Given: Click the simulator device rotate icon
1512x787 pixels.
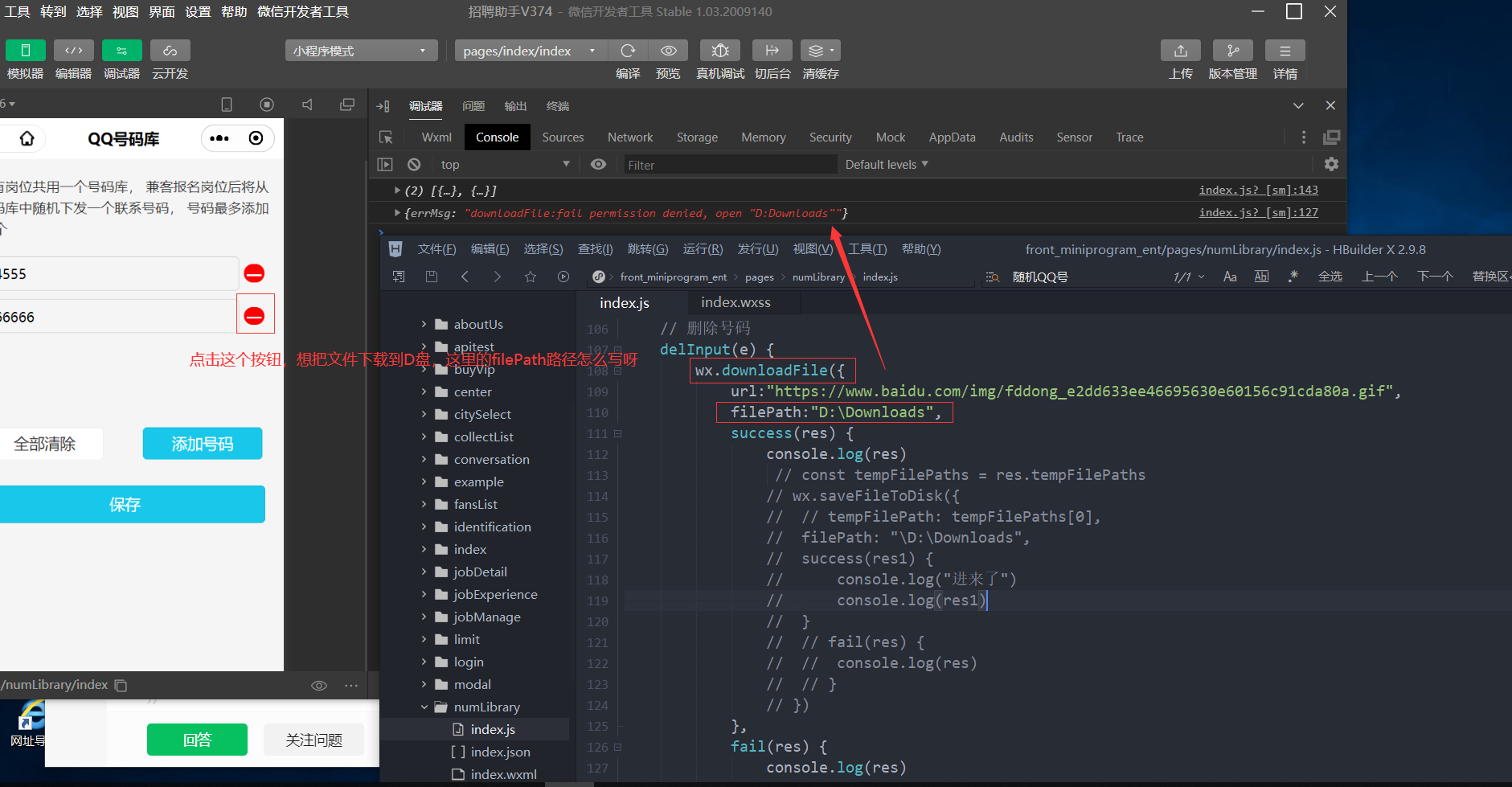Looking at the screenshot, I should point(227,105).
